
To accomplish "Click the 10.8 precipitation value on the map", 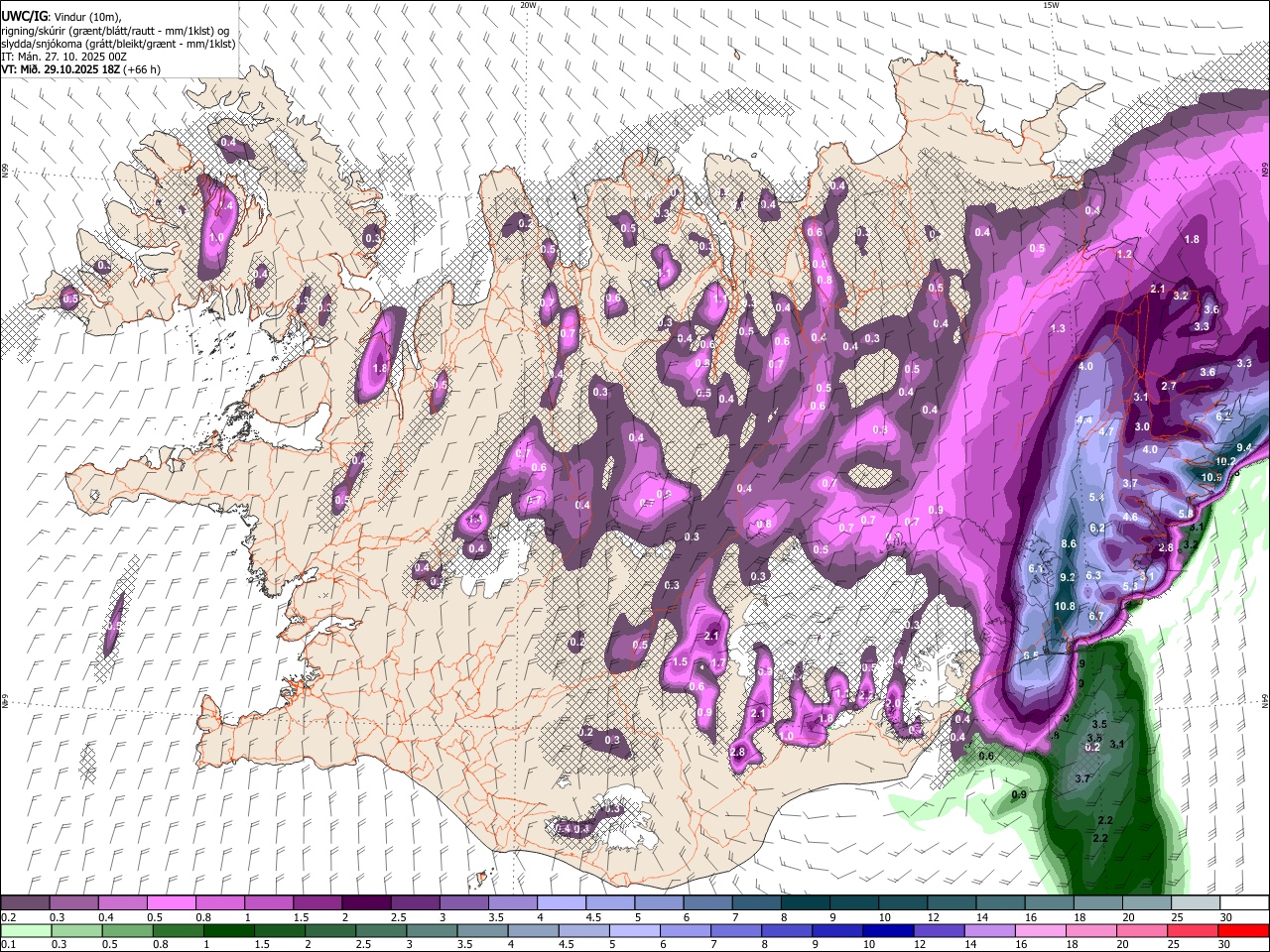I will click(x=1064, y=607).
